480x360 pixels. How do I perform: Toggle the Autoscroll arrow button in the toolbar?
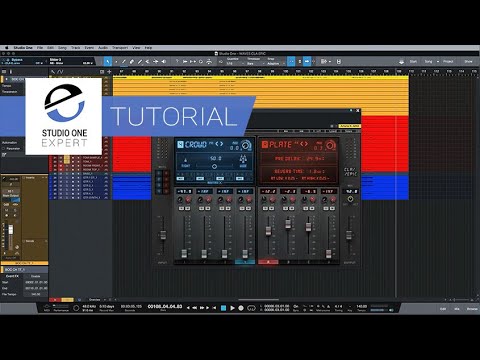pos(307,61)
